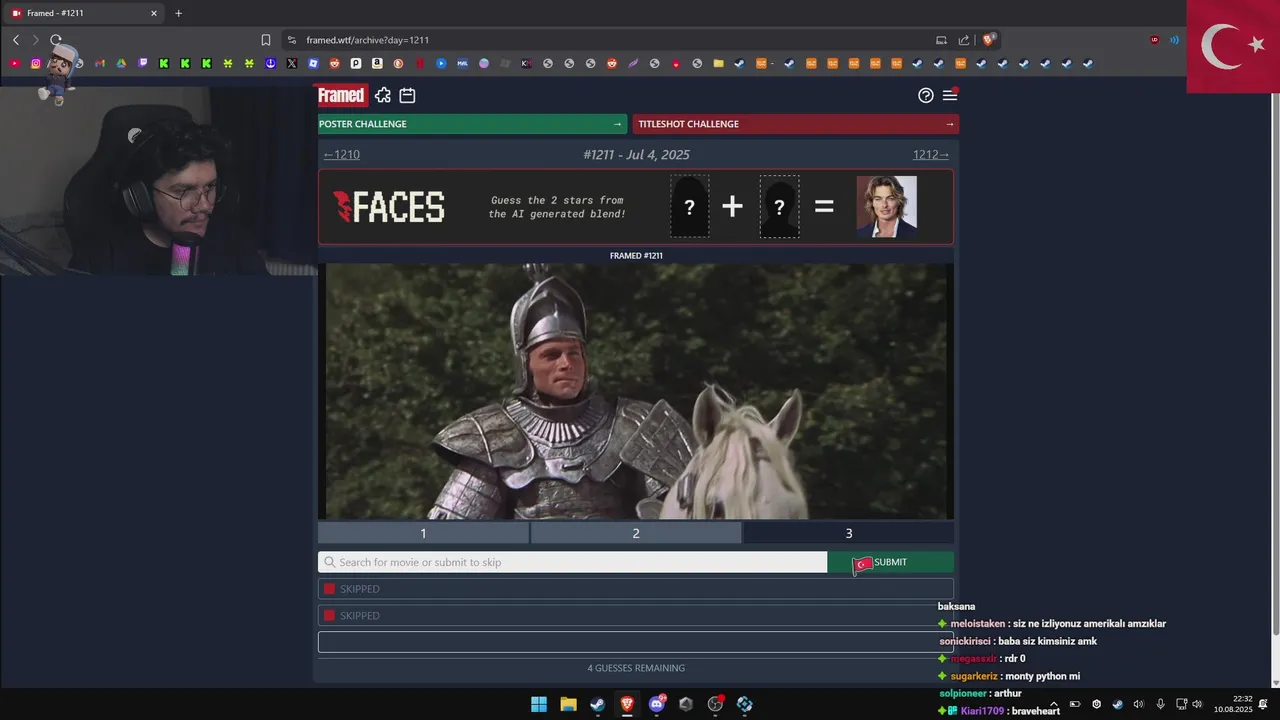Open the Netflix bookmark
This screenshot has width=1280, height=720.
(x=420, y=63)
